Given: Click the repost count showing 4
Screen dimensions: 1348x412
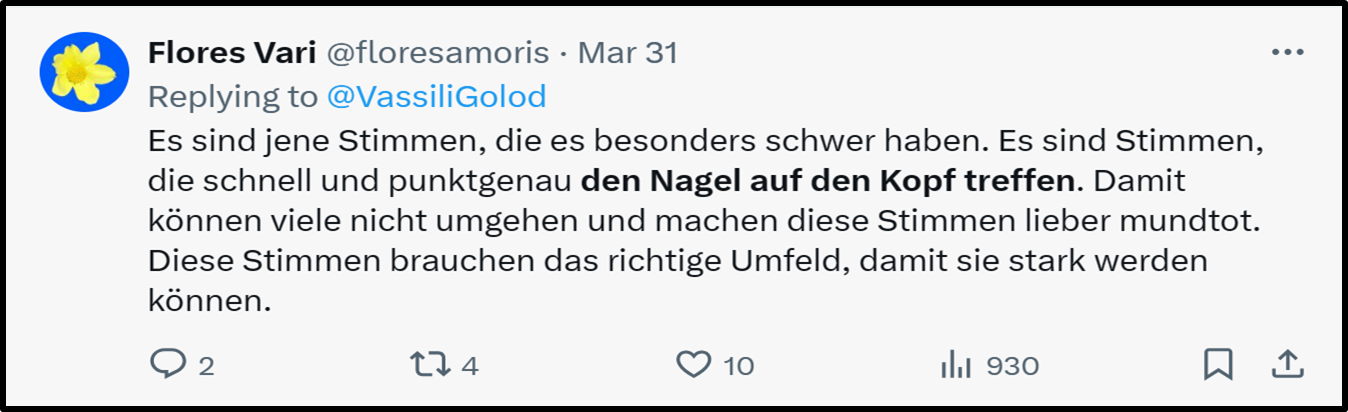Looking at the screenshot, I should tap(470, 366).
